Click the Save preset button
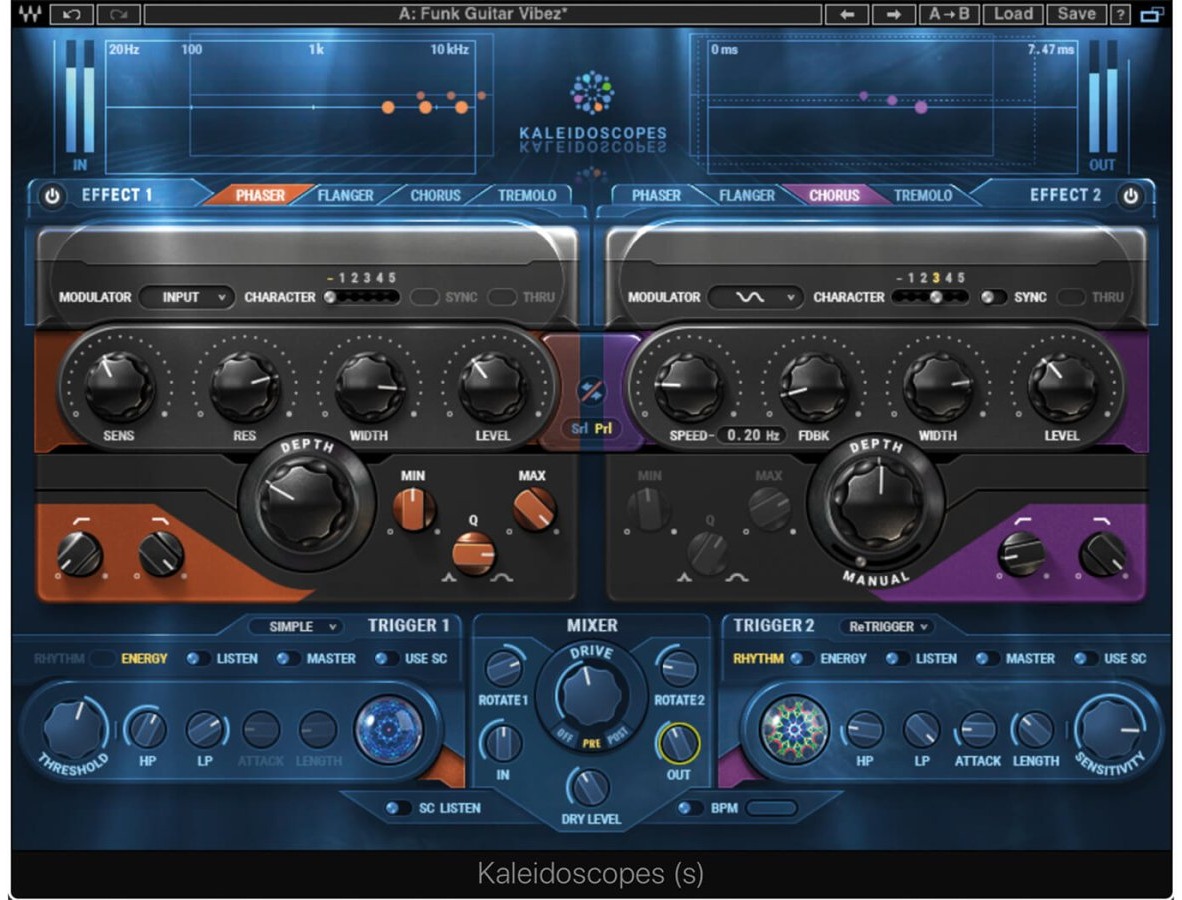This screenshot has width=1182, height=900. [x=1076, y=14]
